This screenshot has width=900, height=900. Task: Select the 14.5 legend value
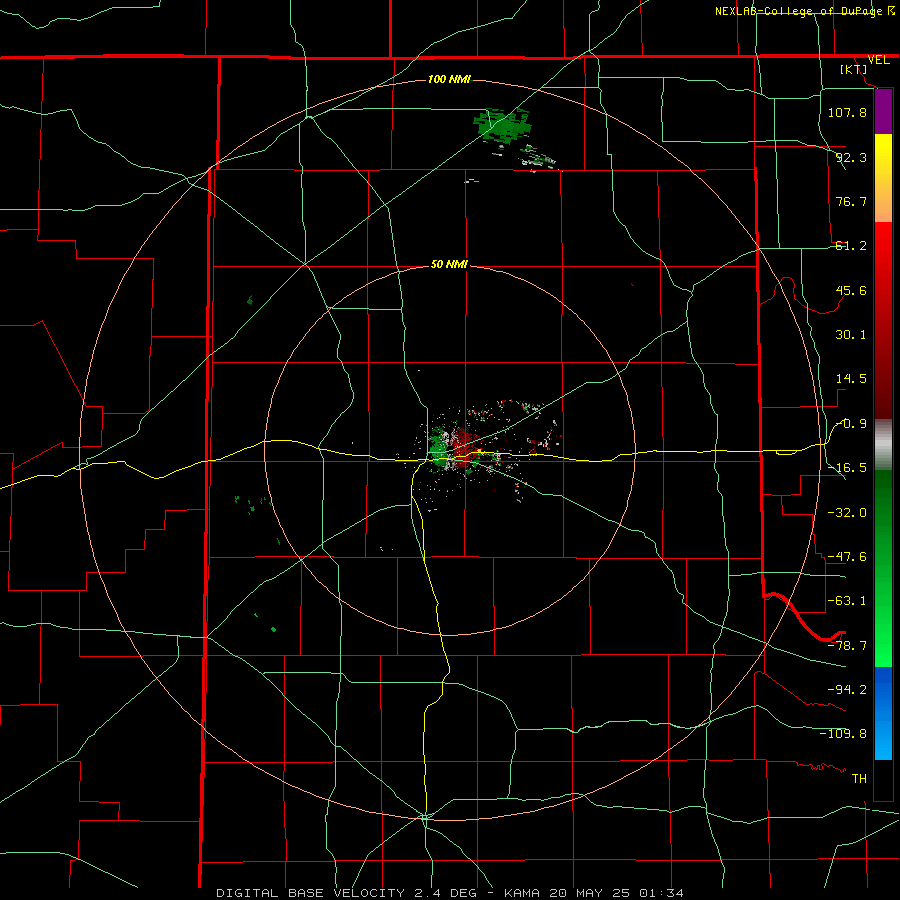851,379
